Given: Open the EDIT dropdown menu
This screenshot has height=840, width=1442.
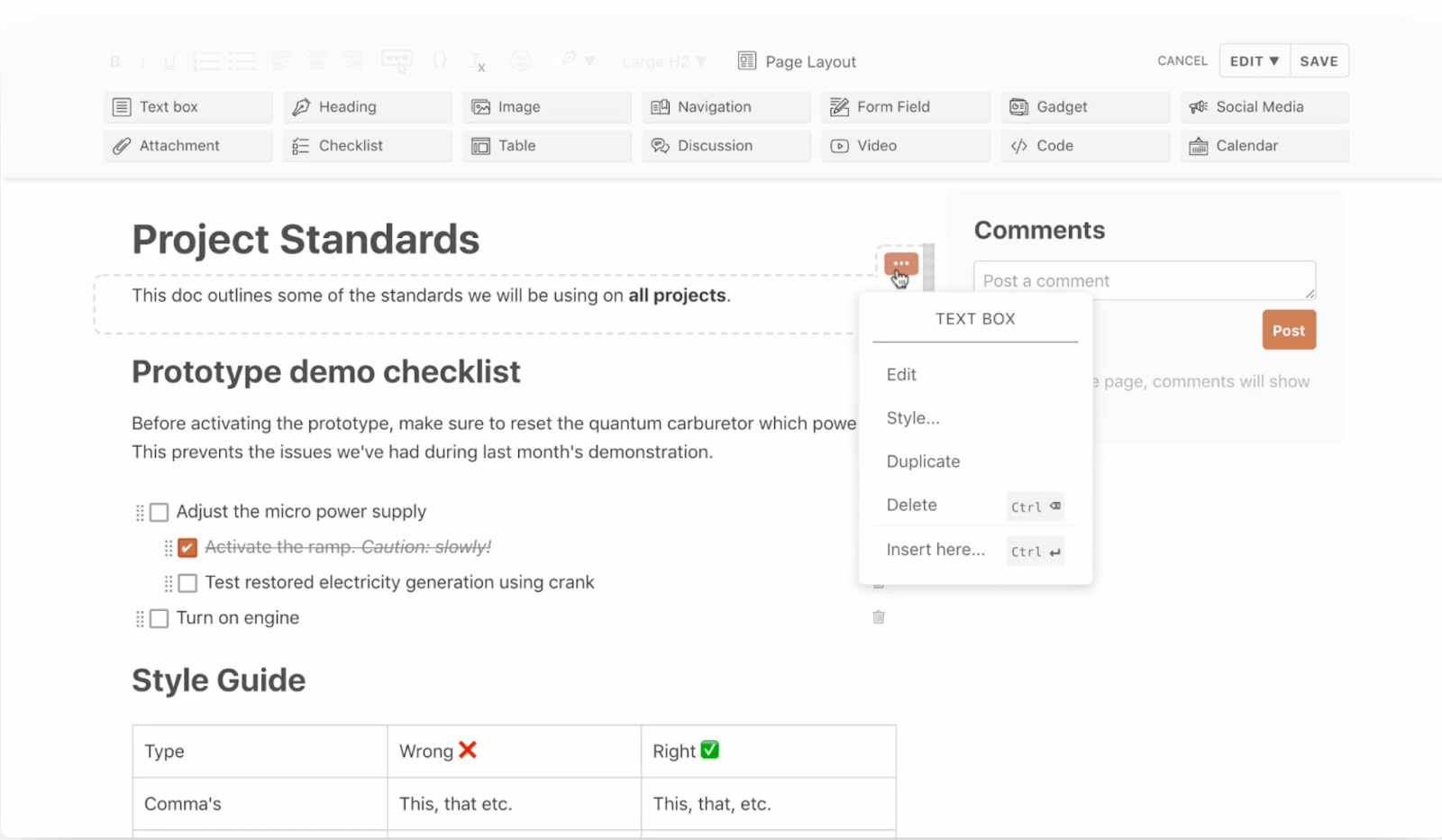Looking at the screenshot, I should (x=1255, y=60).
